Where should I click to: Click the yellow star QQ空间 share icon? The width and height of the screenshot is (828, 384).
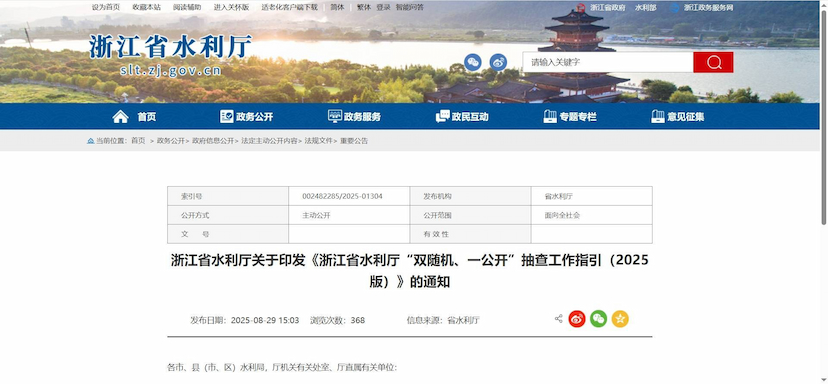[620, 319]
